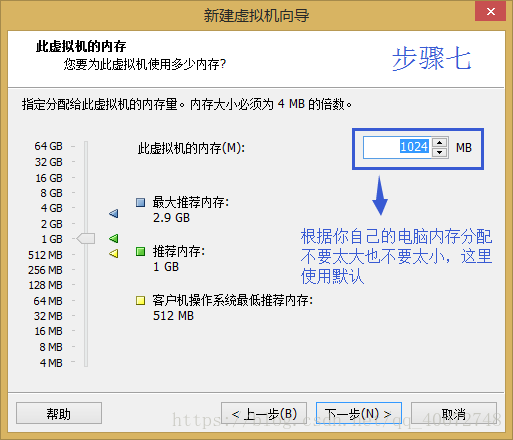Screen dimensions: 513x440
Task: Go back with the 上一步(B) button
Action: (264, 413)
